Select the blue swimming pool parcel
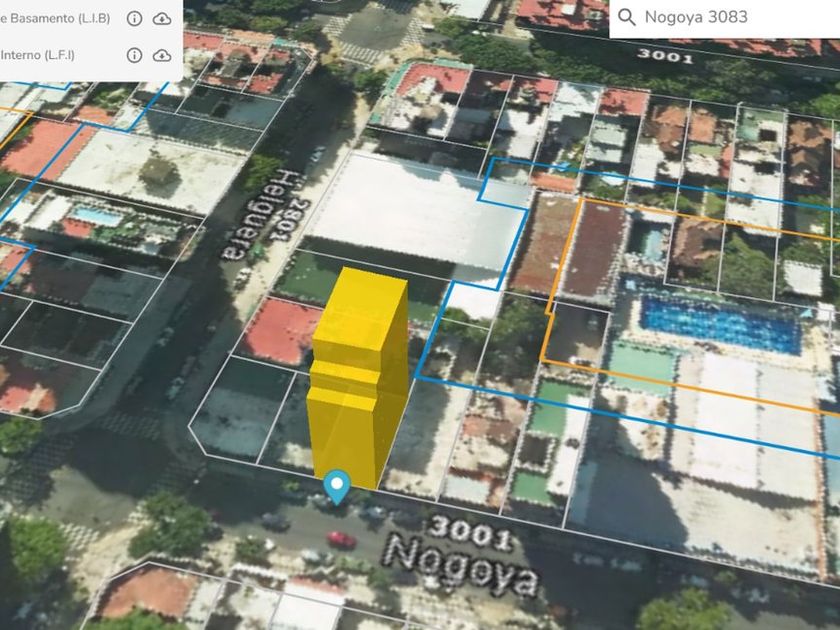840x630 pixels. (721, 324)
